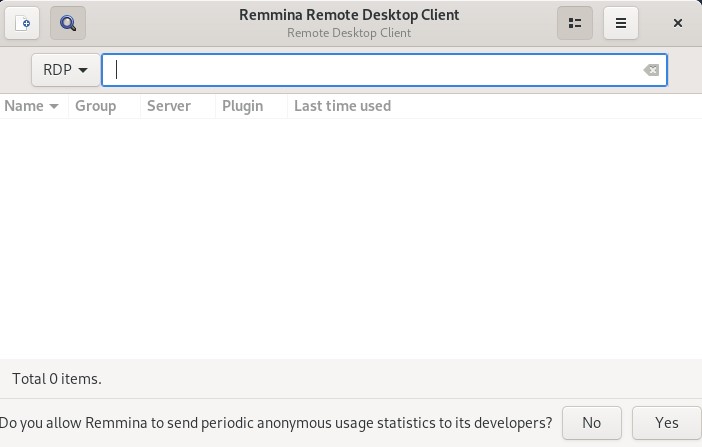The height and width of the screenshot is (447, 702).
Task: Click the usage statistics question text
Action: point(277,423)
